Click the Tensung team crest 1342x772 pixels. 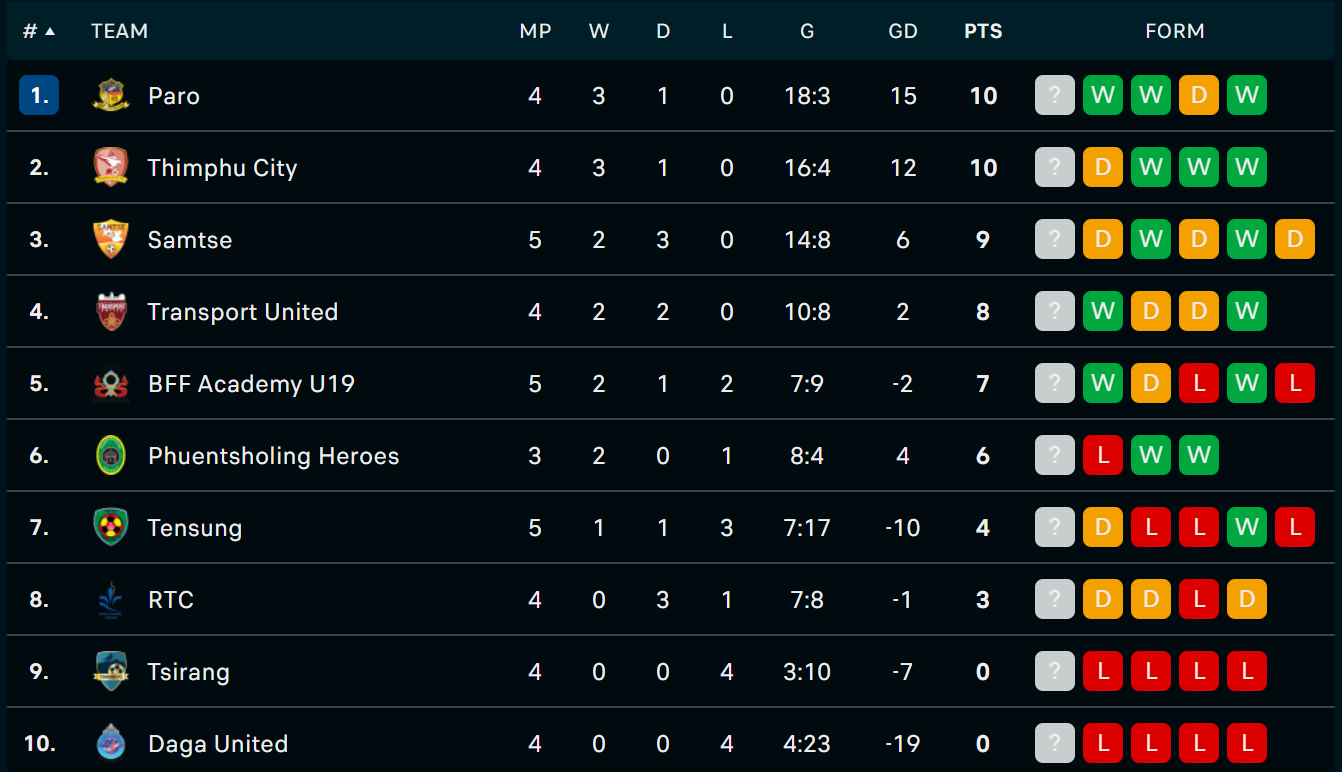pos(111,528)
